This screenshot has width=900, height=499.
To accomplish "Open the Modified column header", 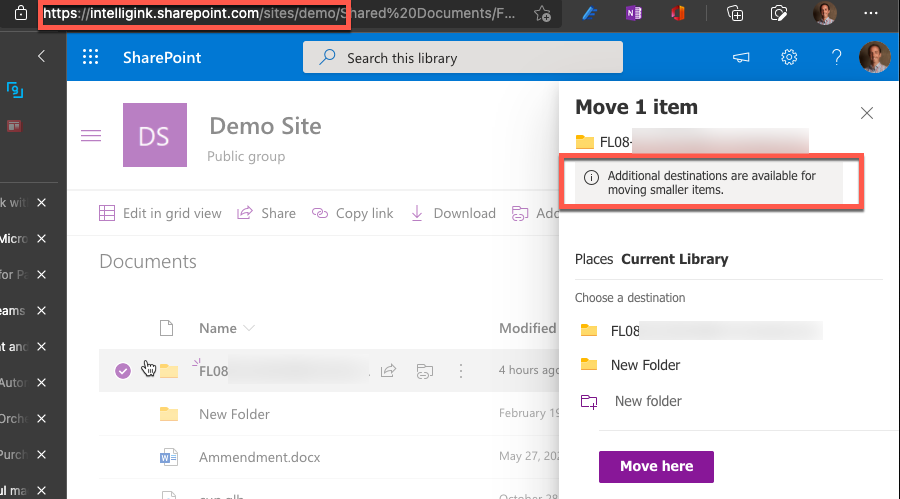I will pyautogui.click(x=527, y=328).
